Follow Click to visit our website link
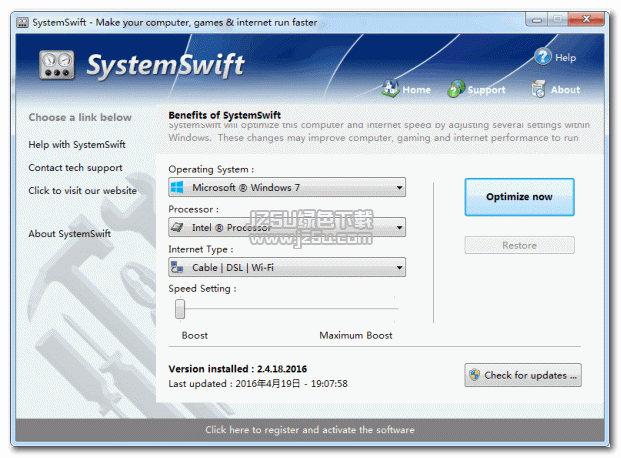Viewport: 621px width, 458px height. click(82, 191)
